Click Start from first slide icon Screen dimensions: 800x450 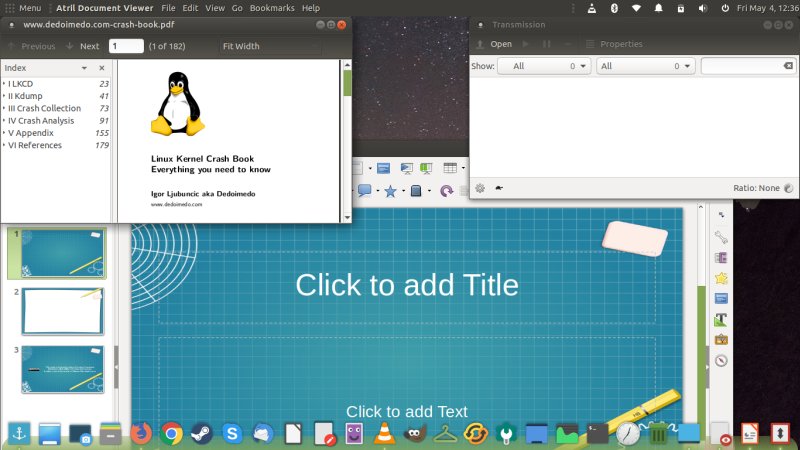click(x=407, y=168)
